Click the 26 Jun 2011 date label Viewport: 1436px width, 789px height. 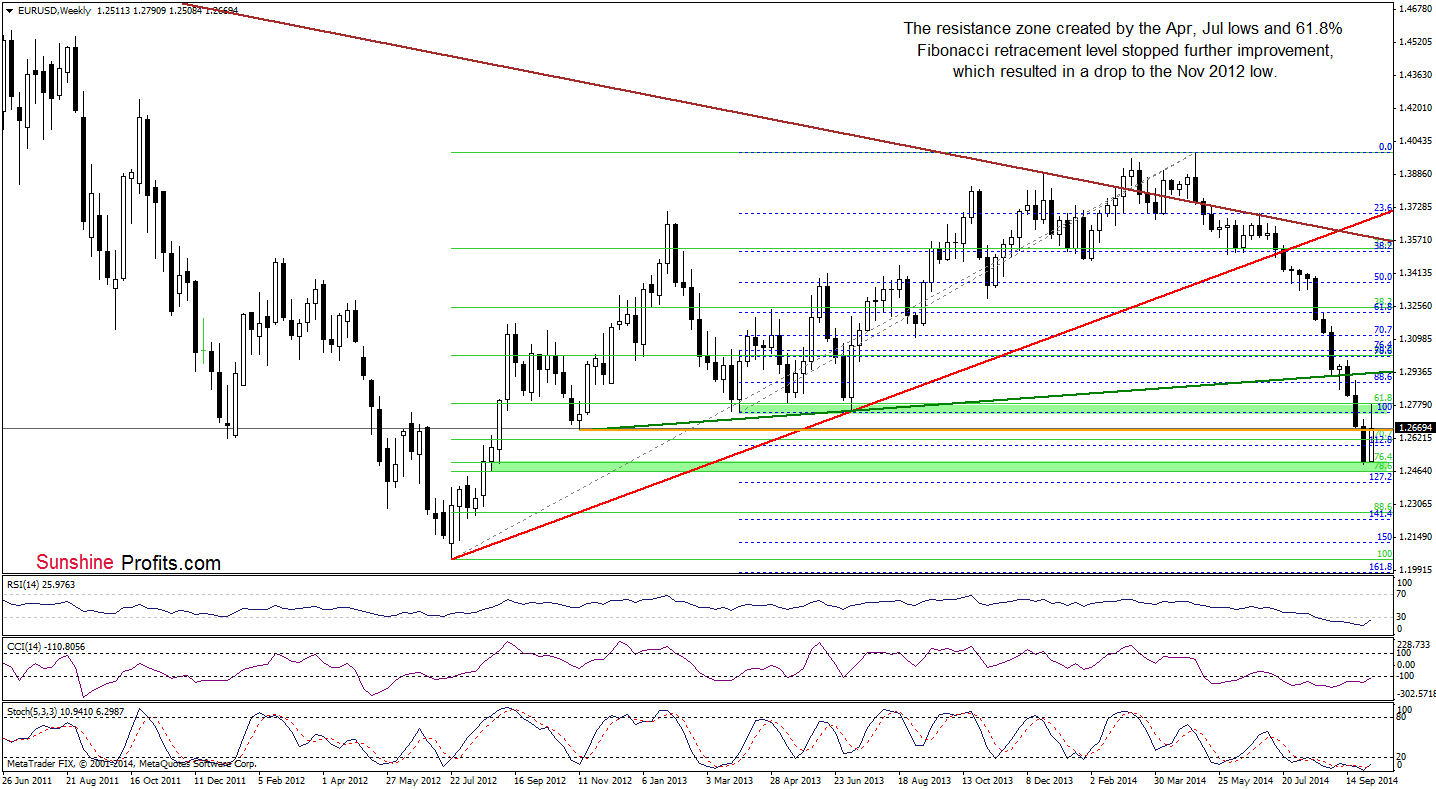click(x=26, y=780)
